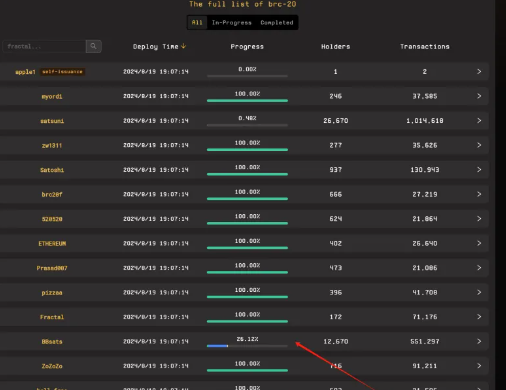Click the Transactions column header
This screenshot has width=506, height=390.
(x=425, y=47)
